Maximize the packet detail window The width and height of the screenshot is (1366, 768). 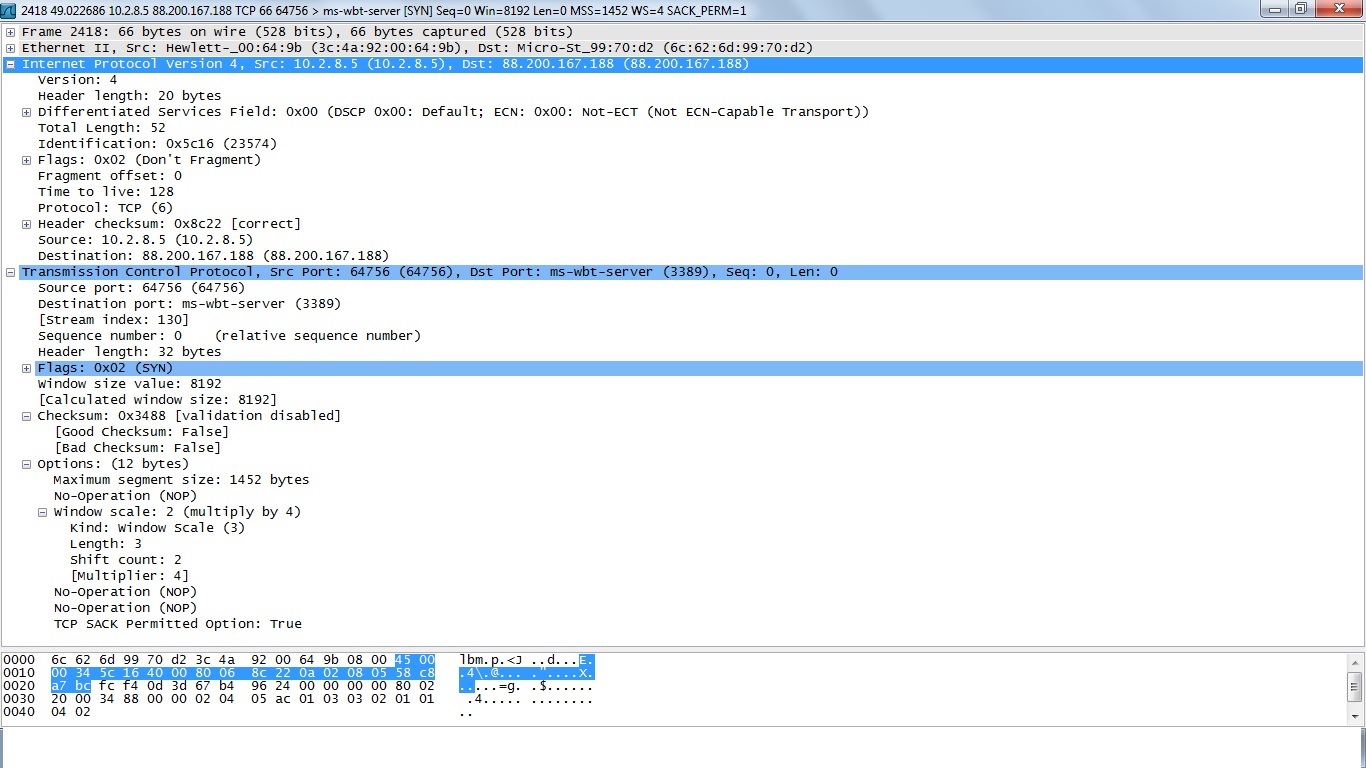point(1300,10)
